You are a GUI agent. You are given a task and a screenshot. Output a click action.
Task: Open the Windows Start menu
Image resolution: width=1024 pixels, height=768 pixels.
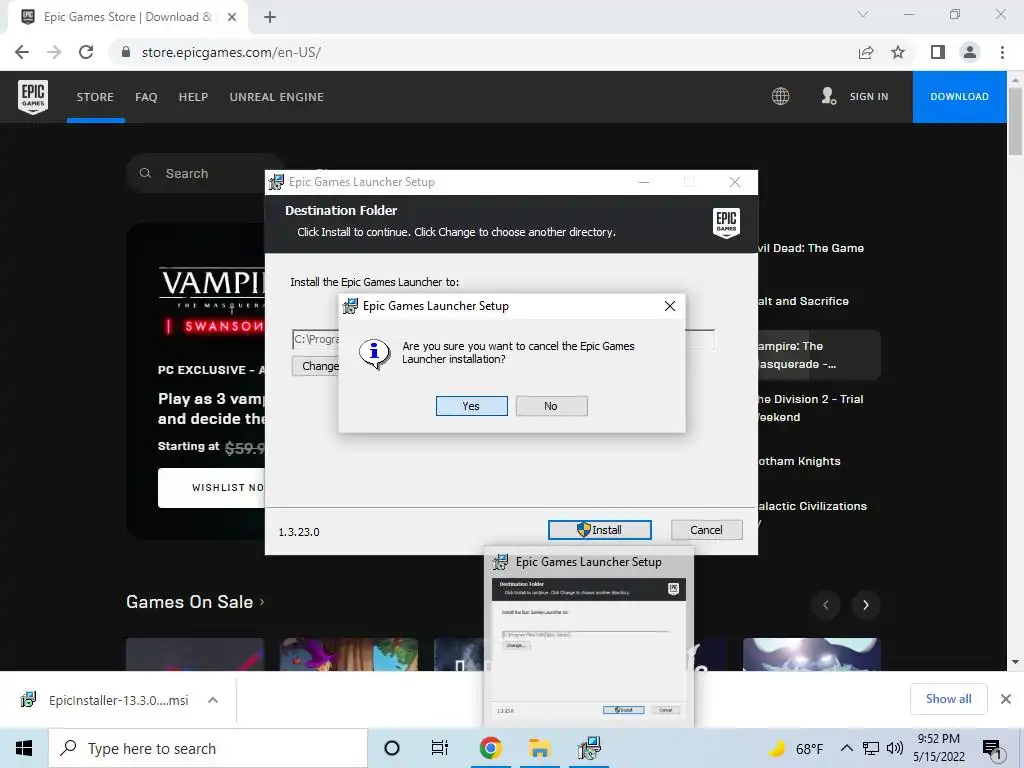pos(24,748)
